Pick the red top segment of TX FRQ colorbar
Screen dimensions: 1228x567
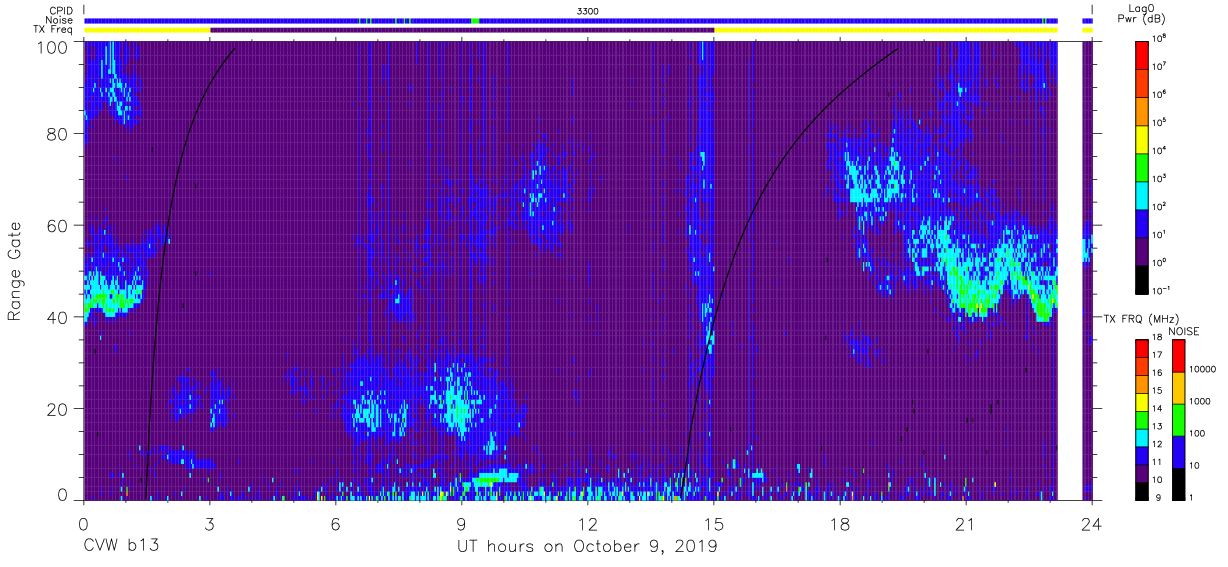point(1141,348)
